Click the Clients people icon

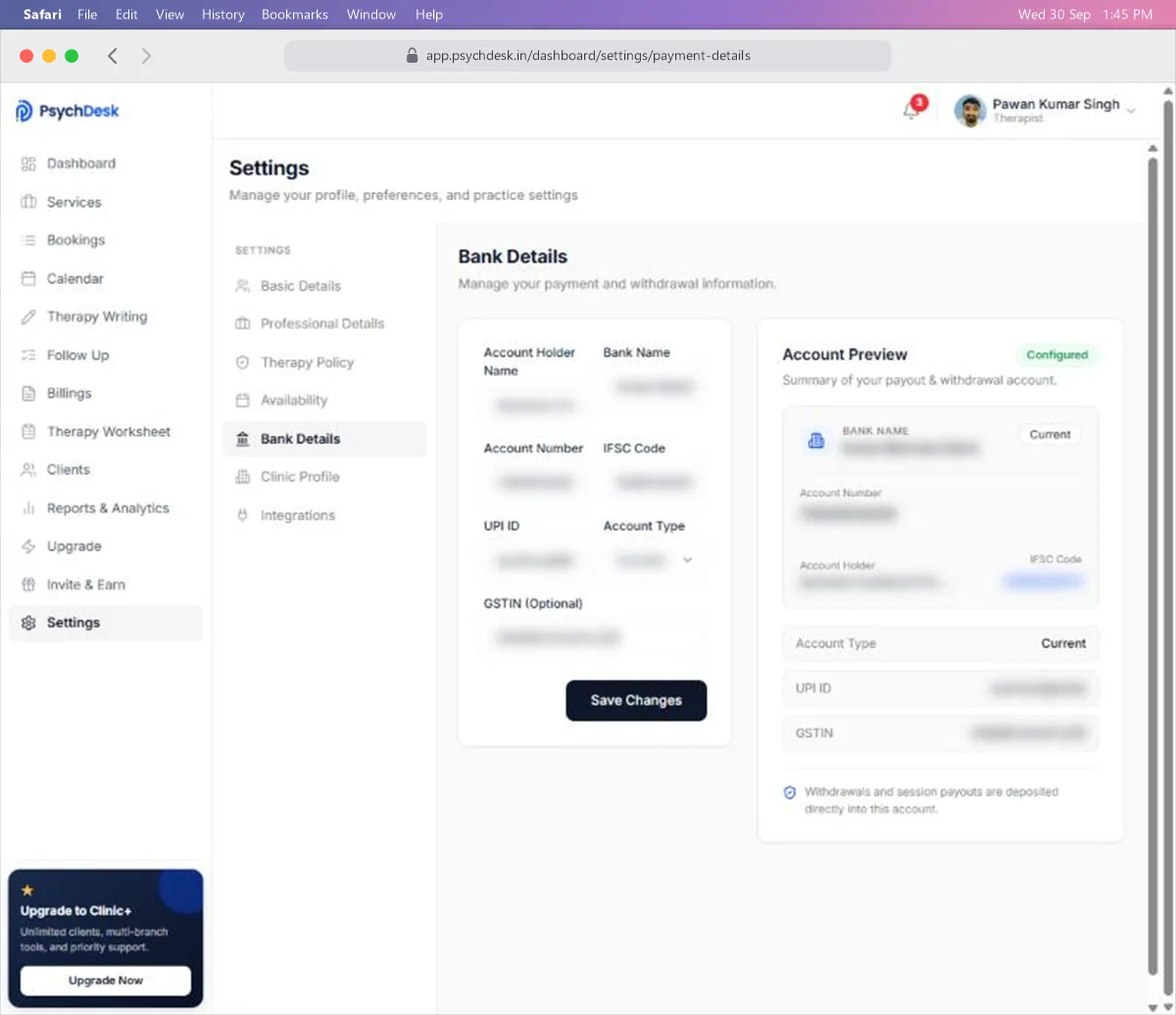(x=28, y=469)
